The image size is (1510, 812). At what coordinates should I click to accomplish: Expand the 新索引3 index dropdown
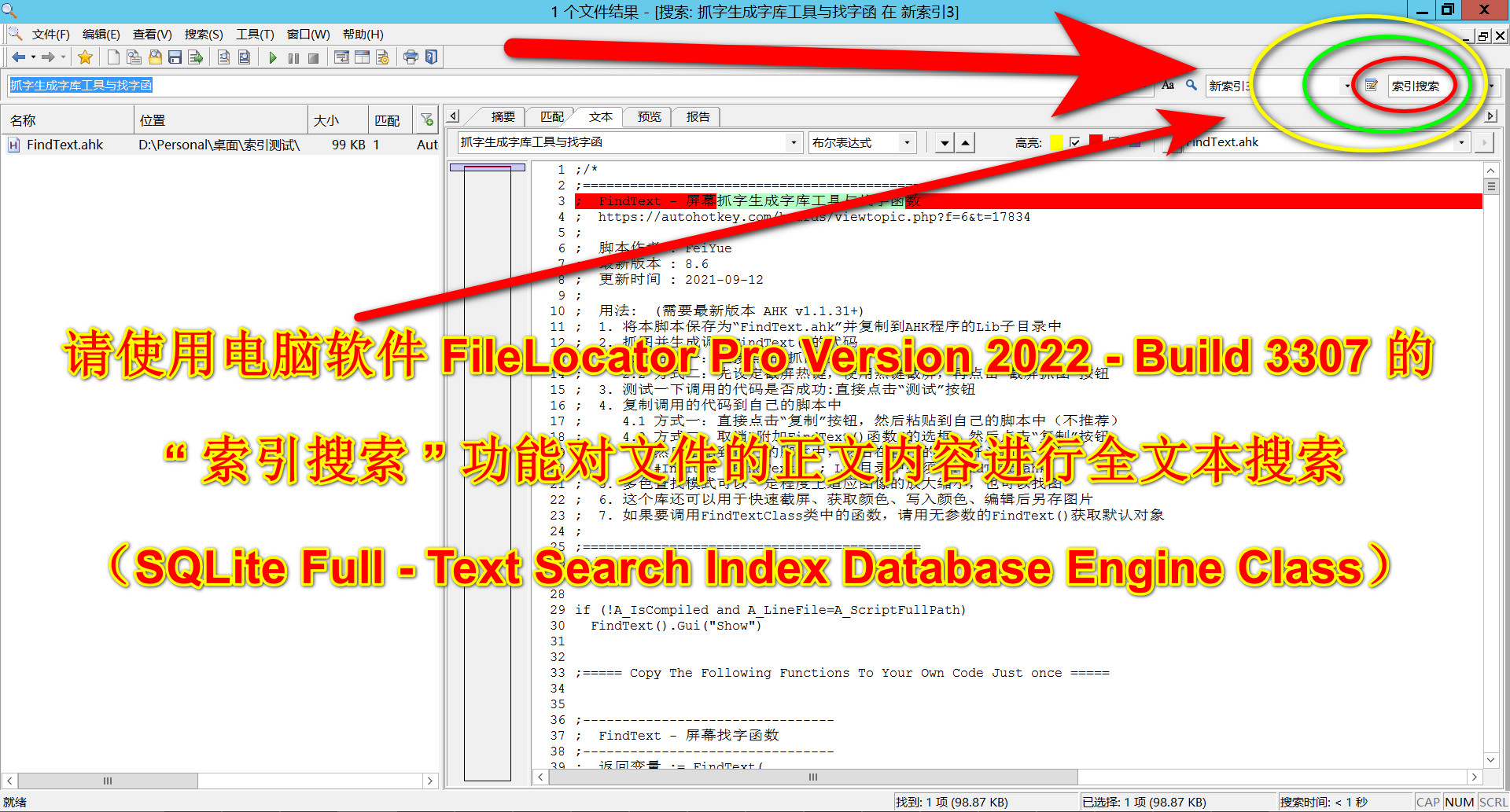(1347, 86)
